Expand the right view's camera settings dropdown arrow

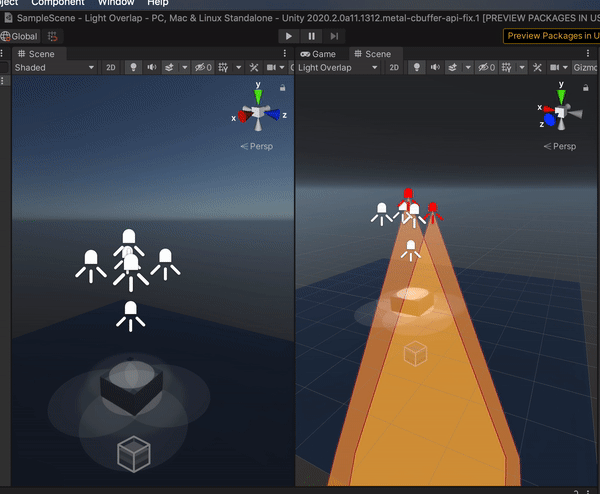565,68
